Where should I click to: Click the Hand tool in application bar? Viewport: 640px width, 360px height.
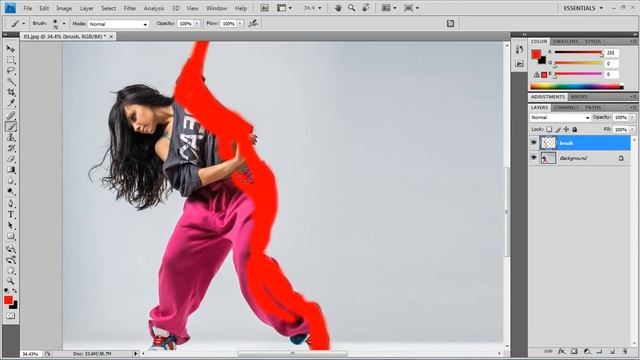coord(338,8)
